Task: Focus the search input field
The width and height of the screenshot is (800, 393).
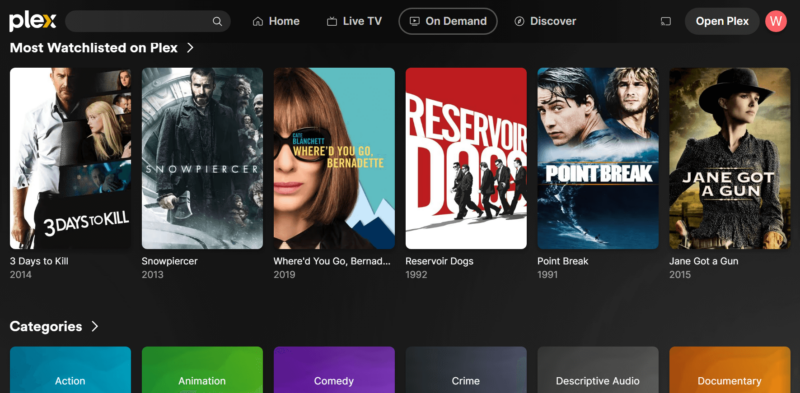Action: coord(148,21)
